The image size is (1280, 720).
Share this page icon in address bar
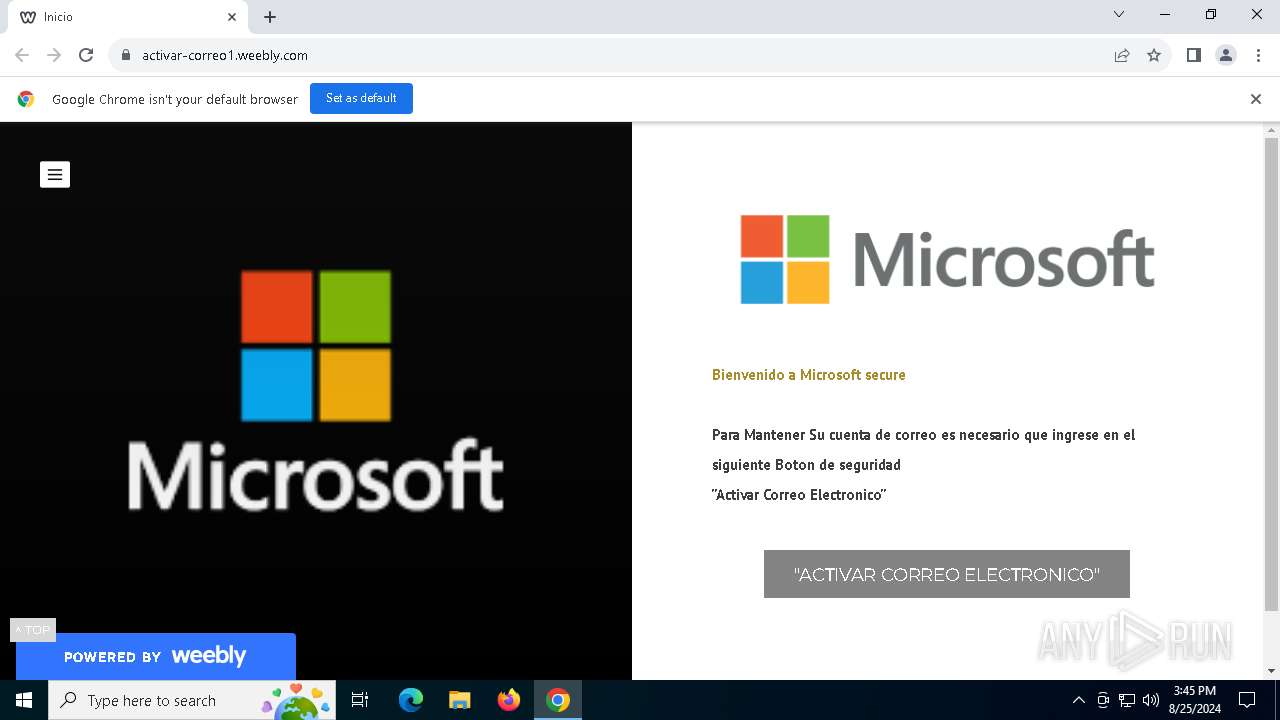point(1122,55)
